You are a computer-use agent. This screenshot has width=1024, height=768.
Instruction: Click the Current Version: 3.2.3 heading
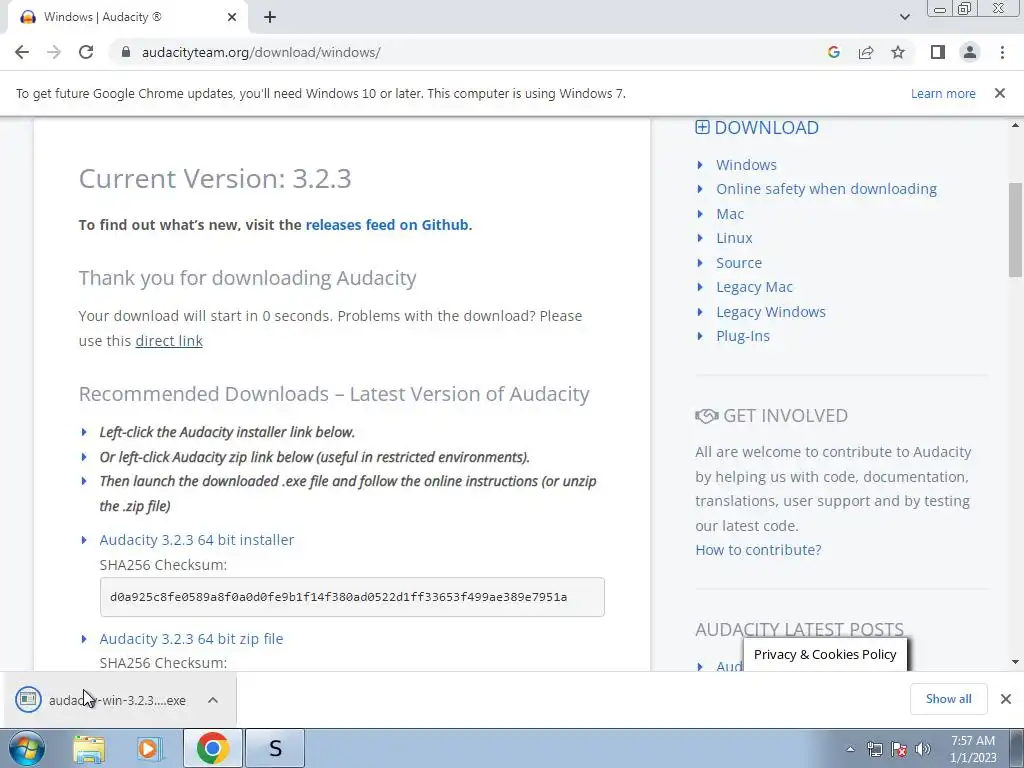pos(215,178)
